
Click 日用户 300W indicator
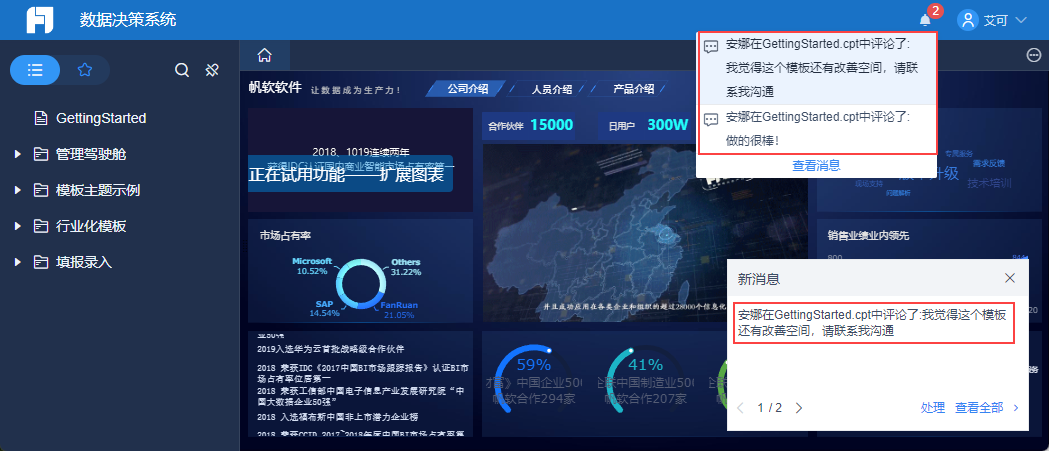(648, 124)
